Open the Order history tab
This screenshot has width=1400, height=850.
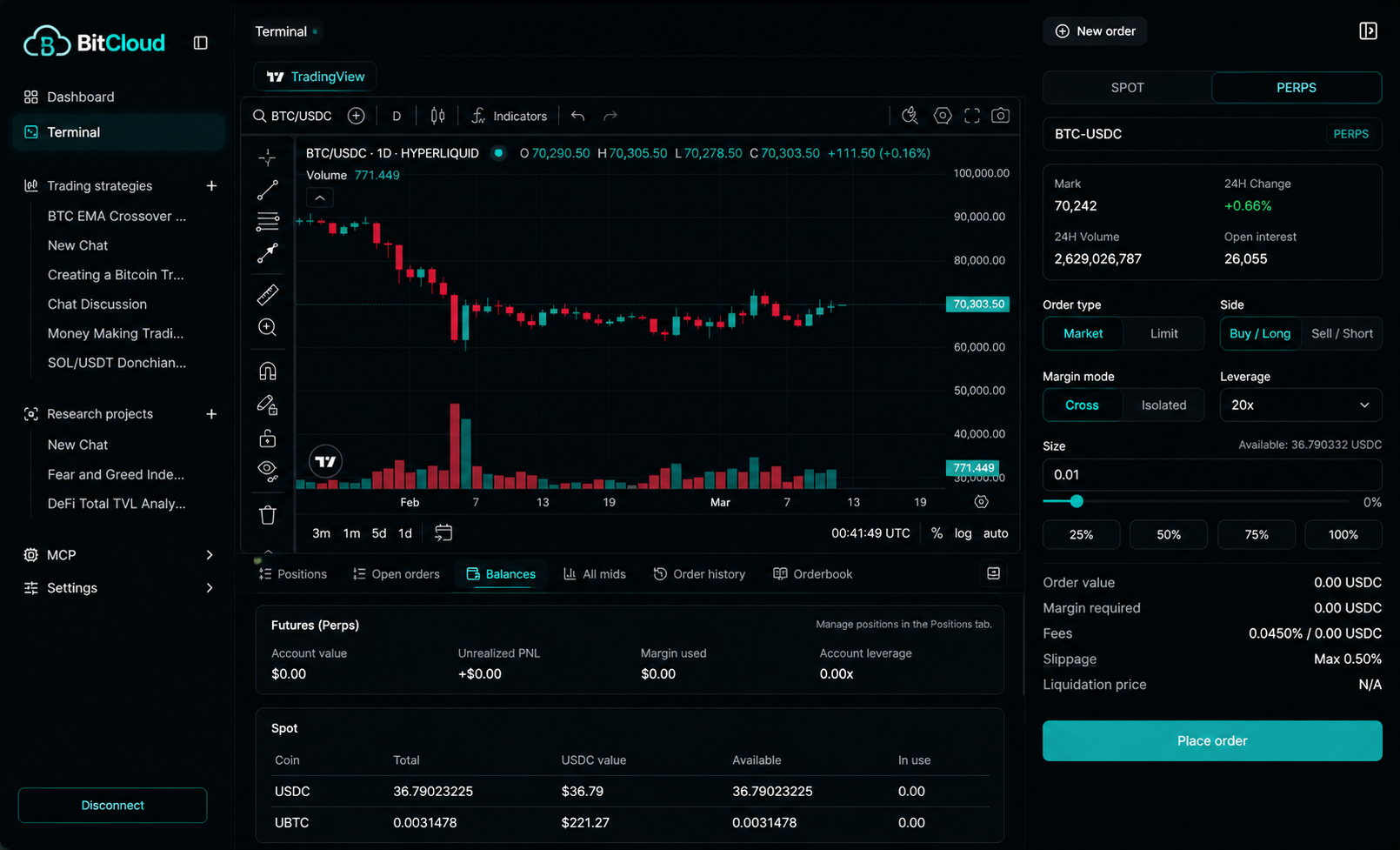point(699,574)
